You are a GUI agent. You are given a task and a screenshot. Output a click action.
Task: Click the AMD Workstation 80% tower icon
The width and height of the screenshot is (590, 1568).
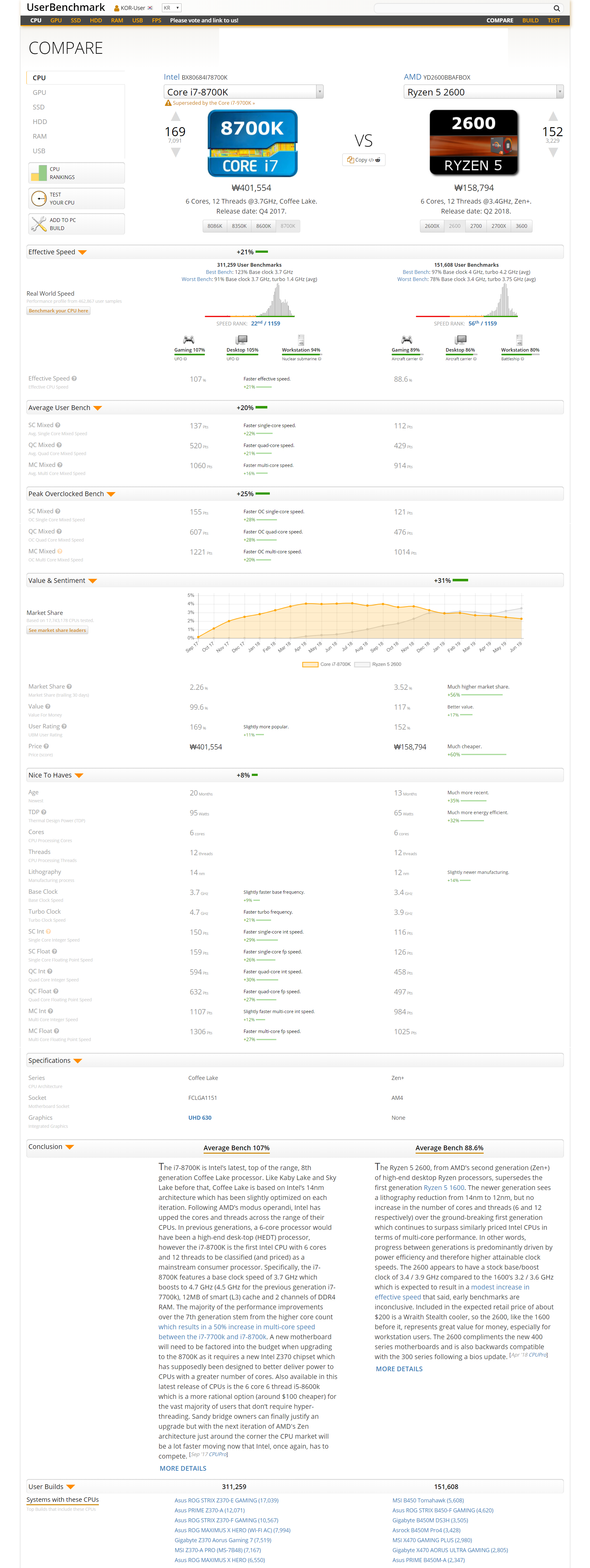(519, 340)
